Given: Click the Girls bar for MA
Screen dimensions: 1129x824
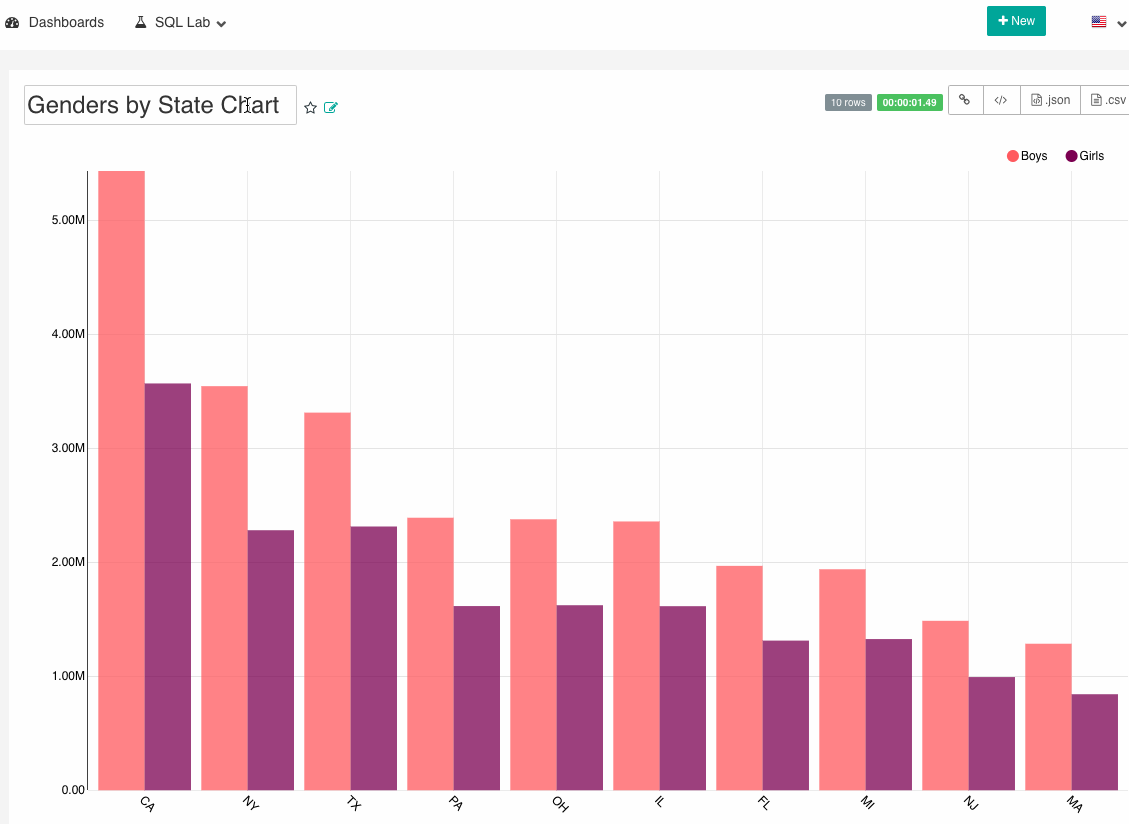Looking at the screenshot, I should tap(1094, 742).
